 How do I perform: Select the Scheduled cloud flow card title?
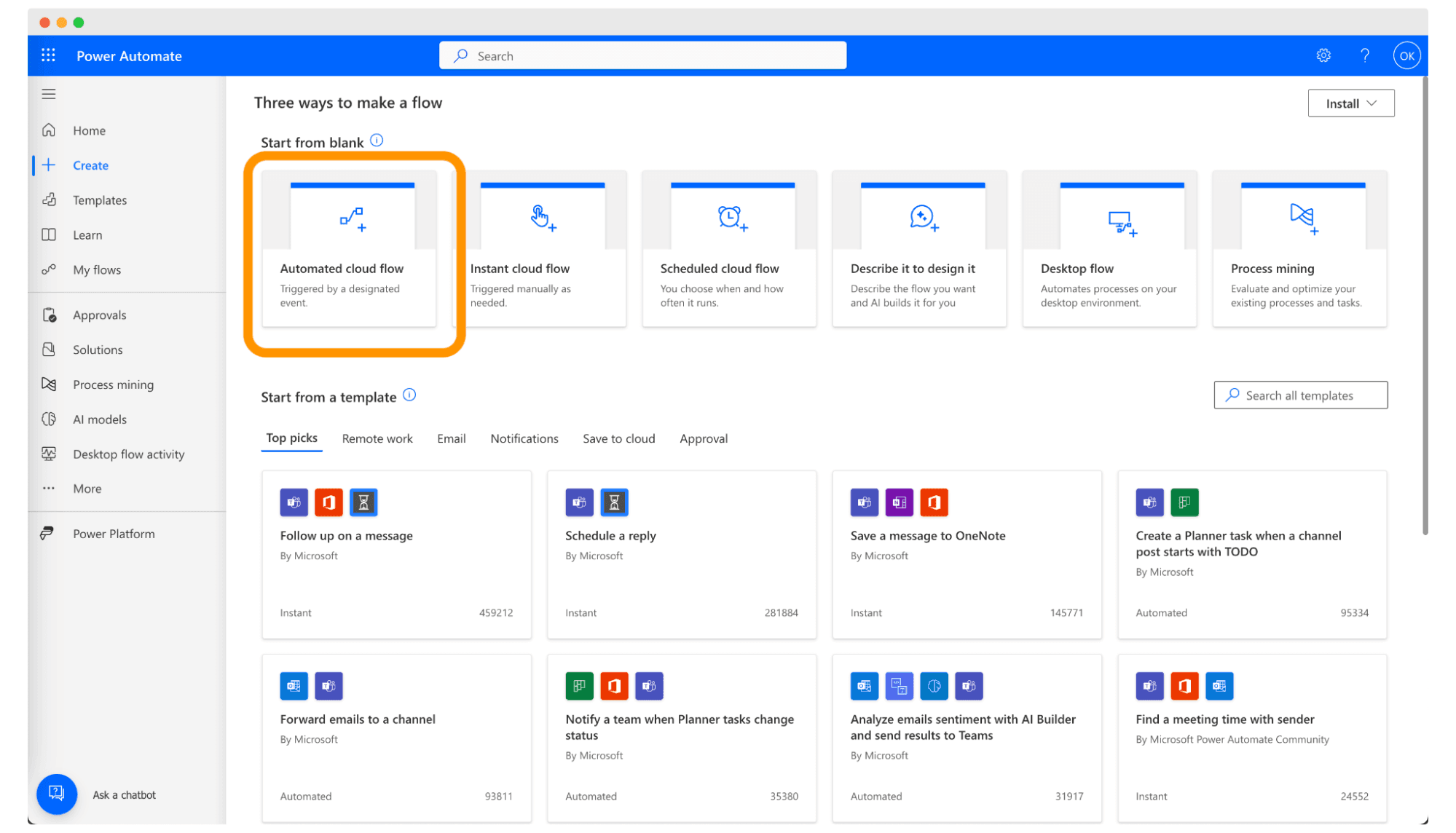point(719,268)
